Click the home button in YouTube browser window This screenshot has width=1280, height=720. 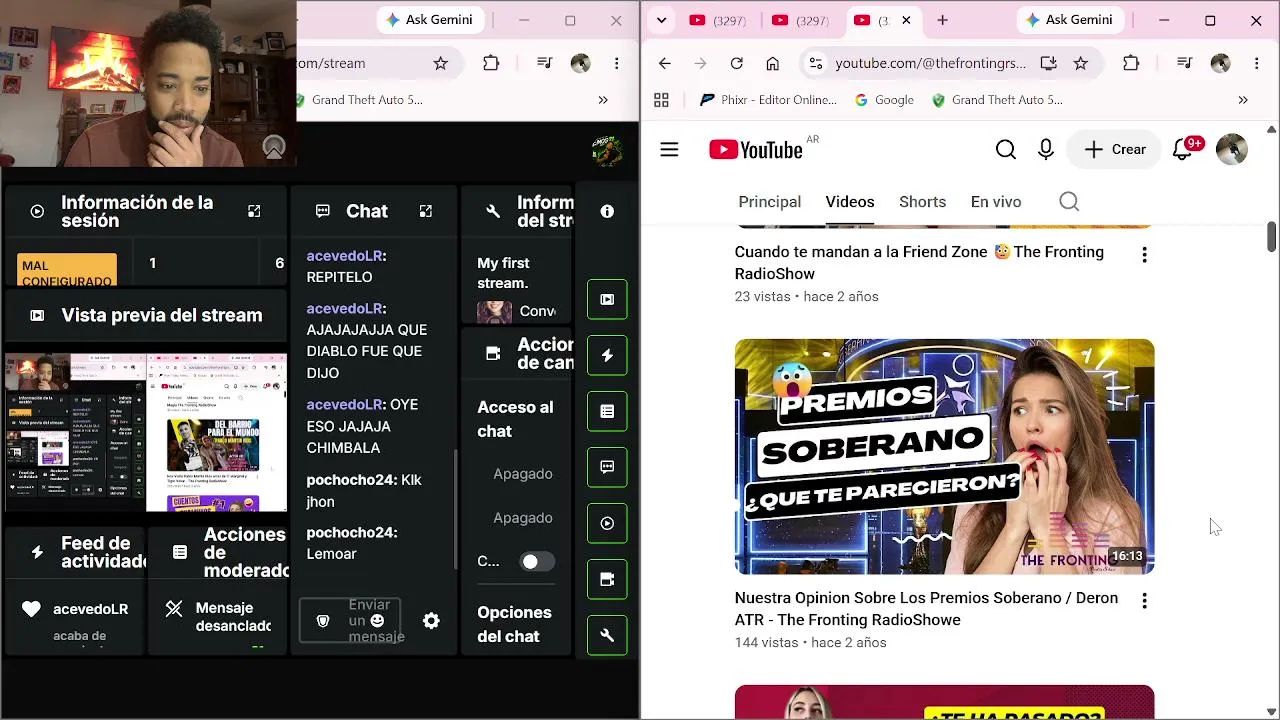(x=773, y=63)
